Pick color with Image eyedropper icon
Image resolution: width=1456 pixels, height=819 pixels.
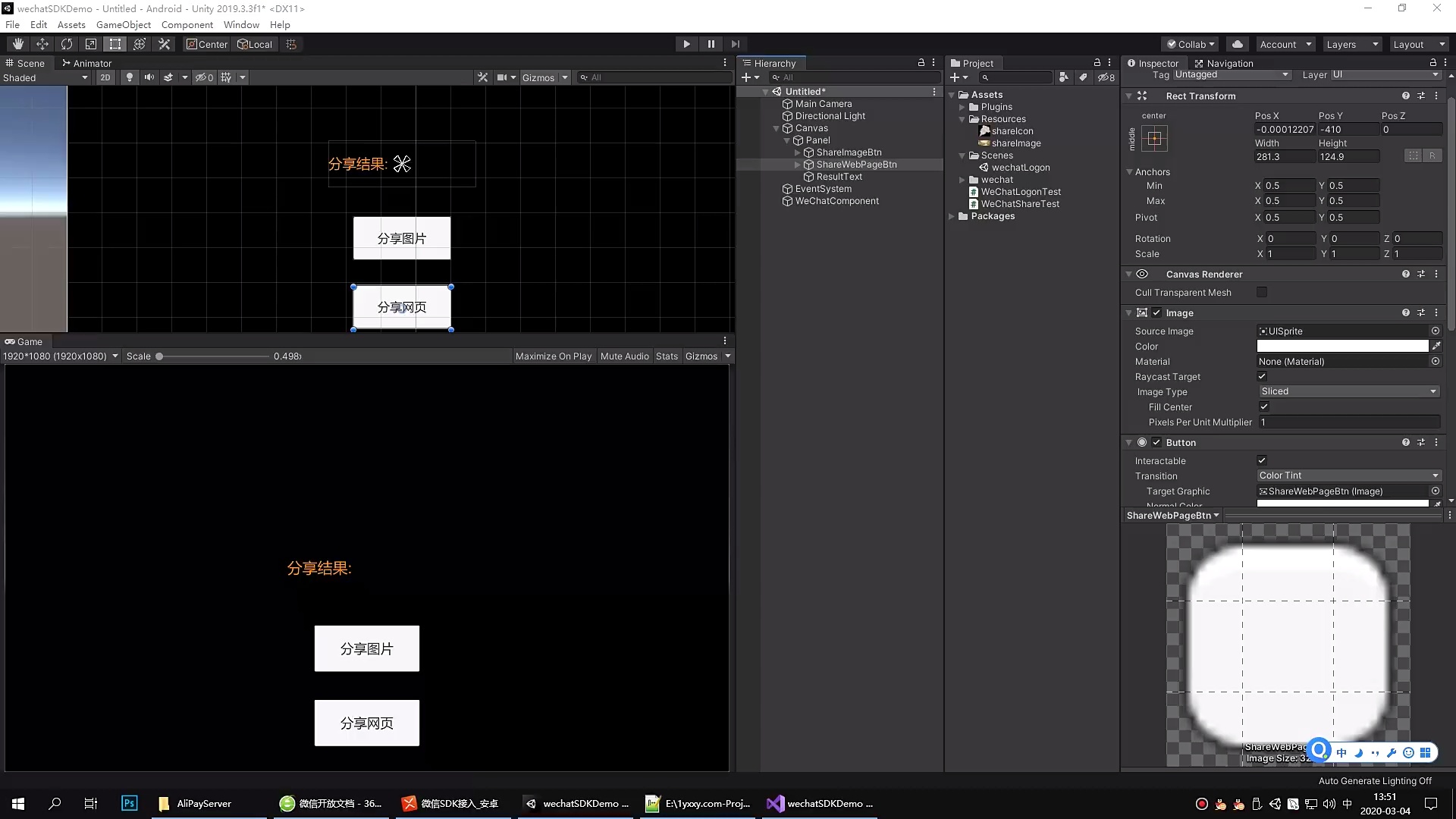pyautogui.click(x=1436, y=346)
